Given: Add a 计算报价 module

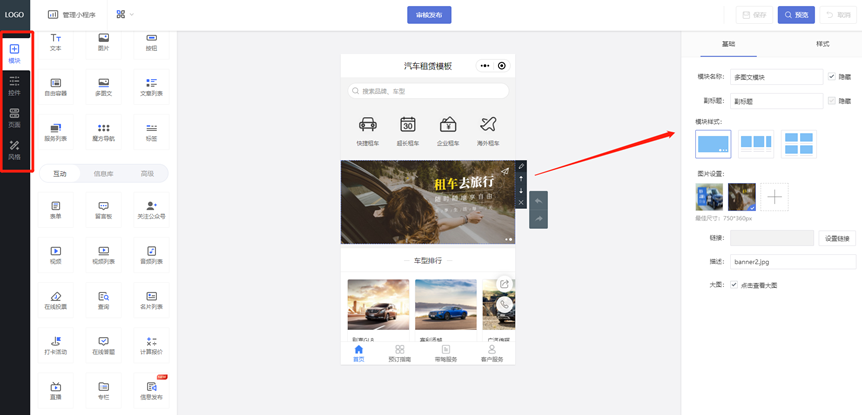Looking at the screenshot, I should pos(151,345).
